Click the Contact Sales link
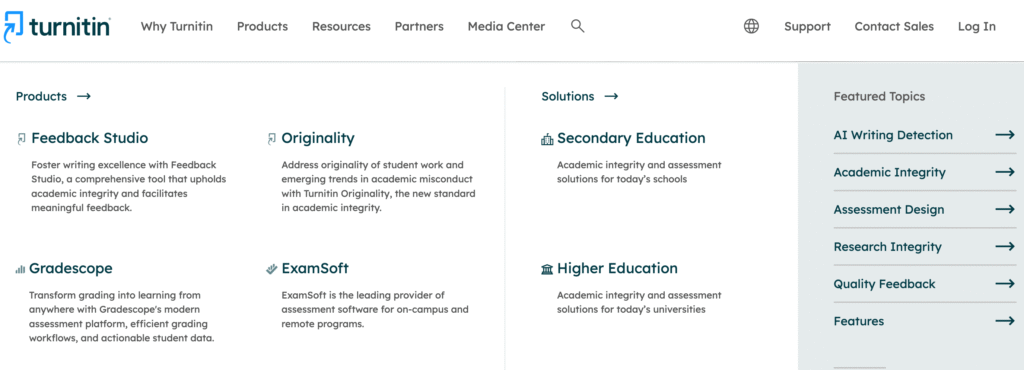Viewport: 1024px width, 370px height. [894, 26]
